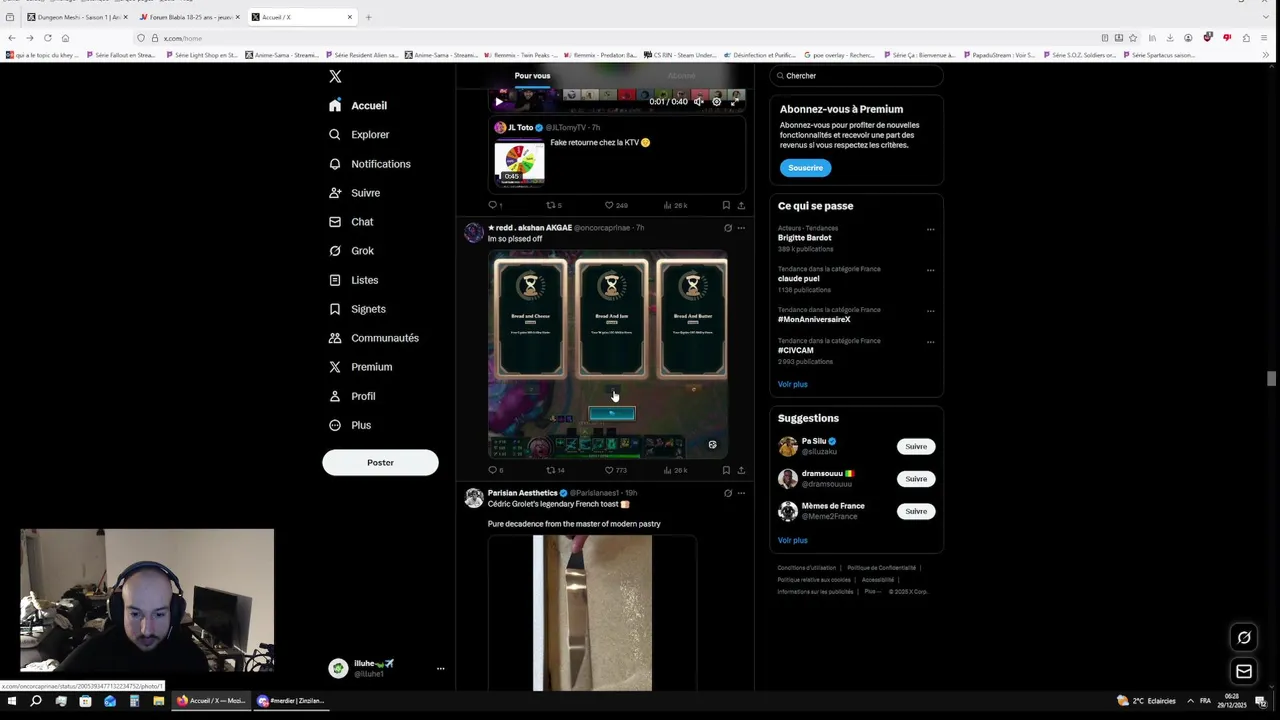Screen dimensions: 1280x720
Task: Open redd akshan's profile avatar
Action: (x=474, y=233)
